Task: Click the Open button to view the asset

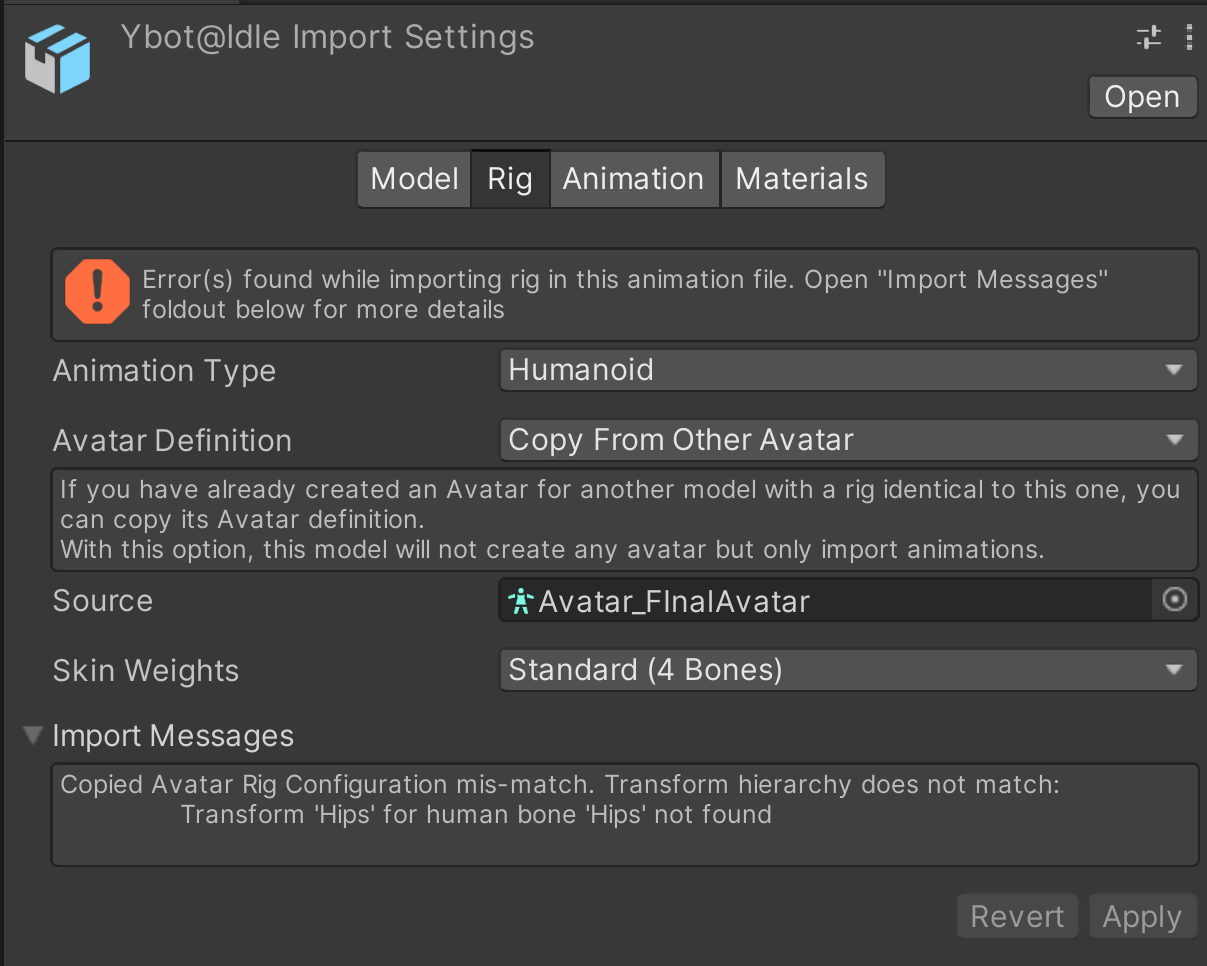Action: [1142, 96]
